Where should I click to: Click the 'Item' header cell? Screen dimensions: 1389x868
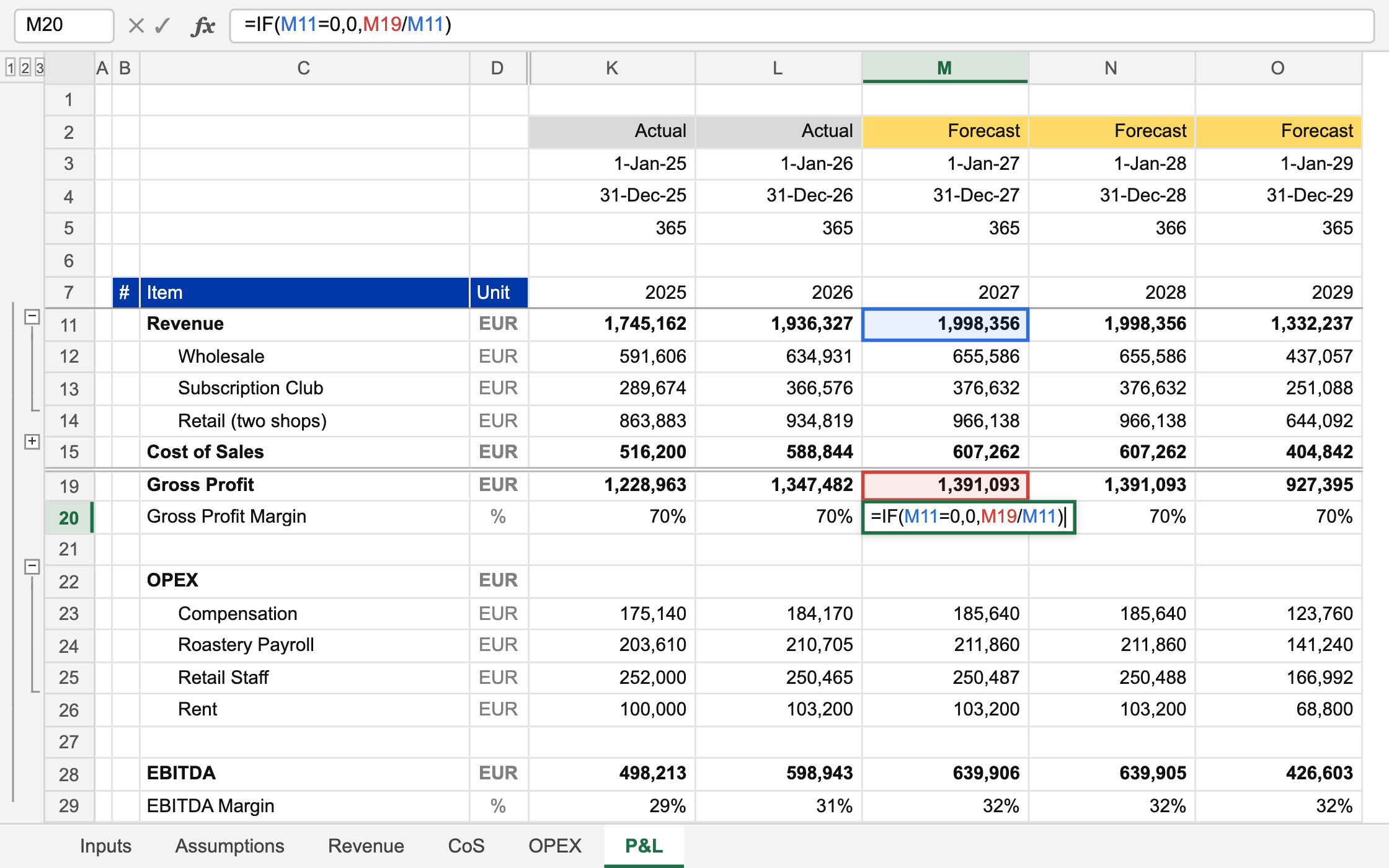pyautogui.click(x=304, y=293)
